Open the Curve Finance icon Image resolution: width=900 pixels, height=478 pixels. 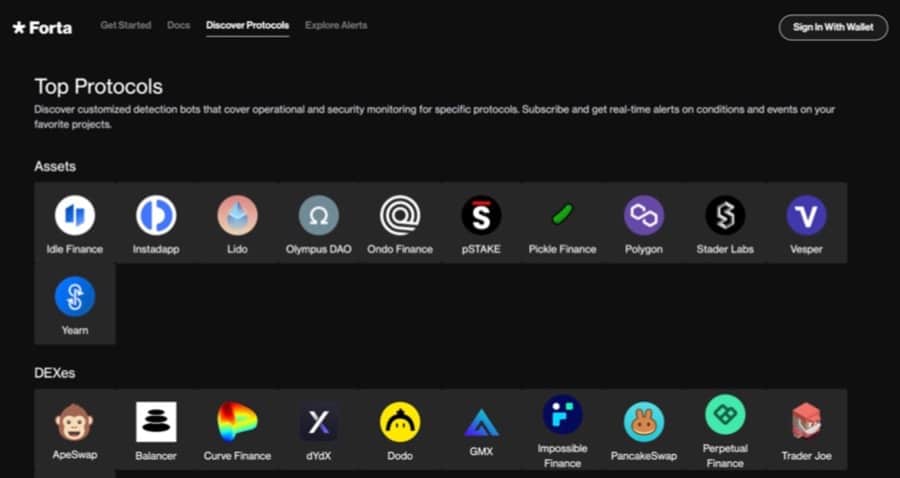[x=237, y=422]
